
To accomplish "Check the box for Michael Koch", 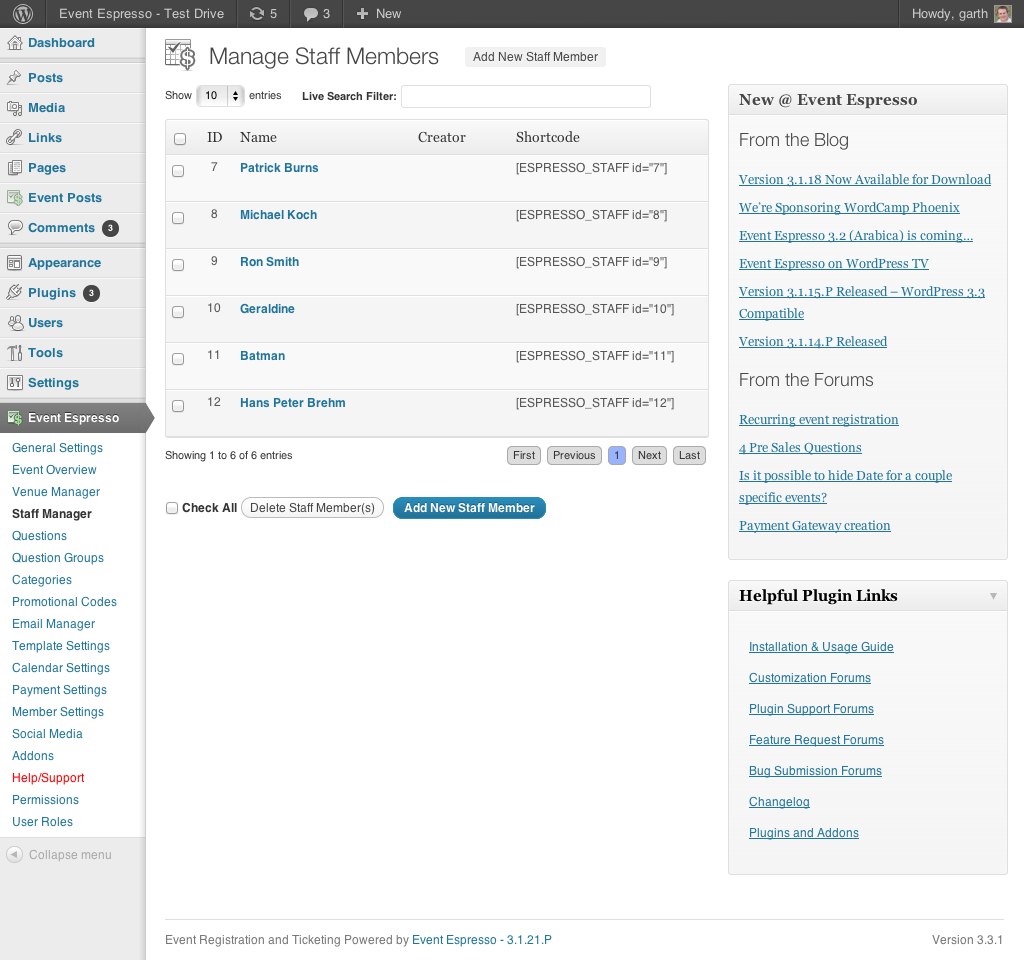I will 178,218.
